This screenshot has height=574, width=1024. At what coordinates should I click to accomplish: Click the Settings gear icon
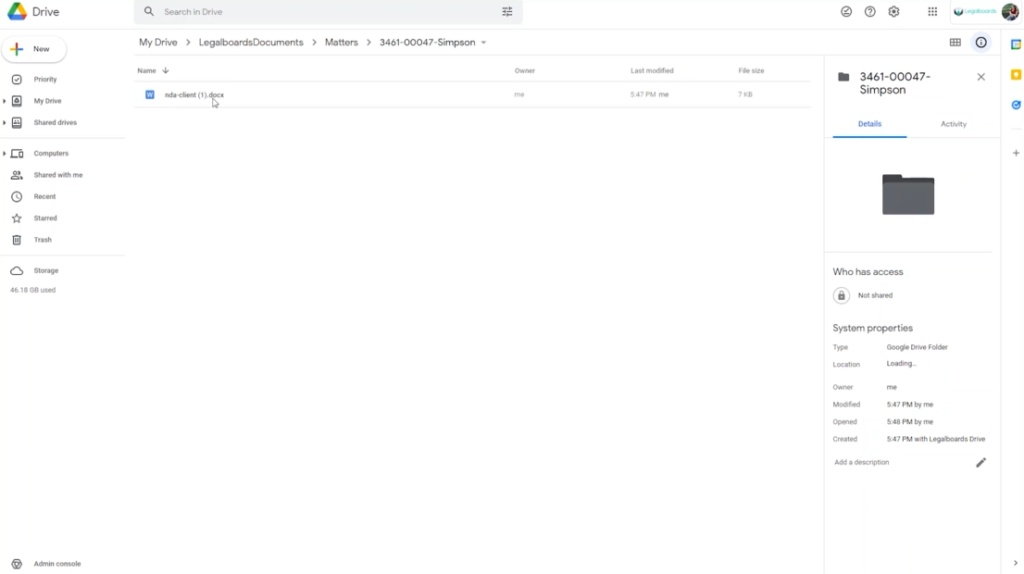[x=894, y=12]
